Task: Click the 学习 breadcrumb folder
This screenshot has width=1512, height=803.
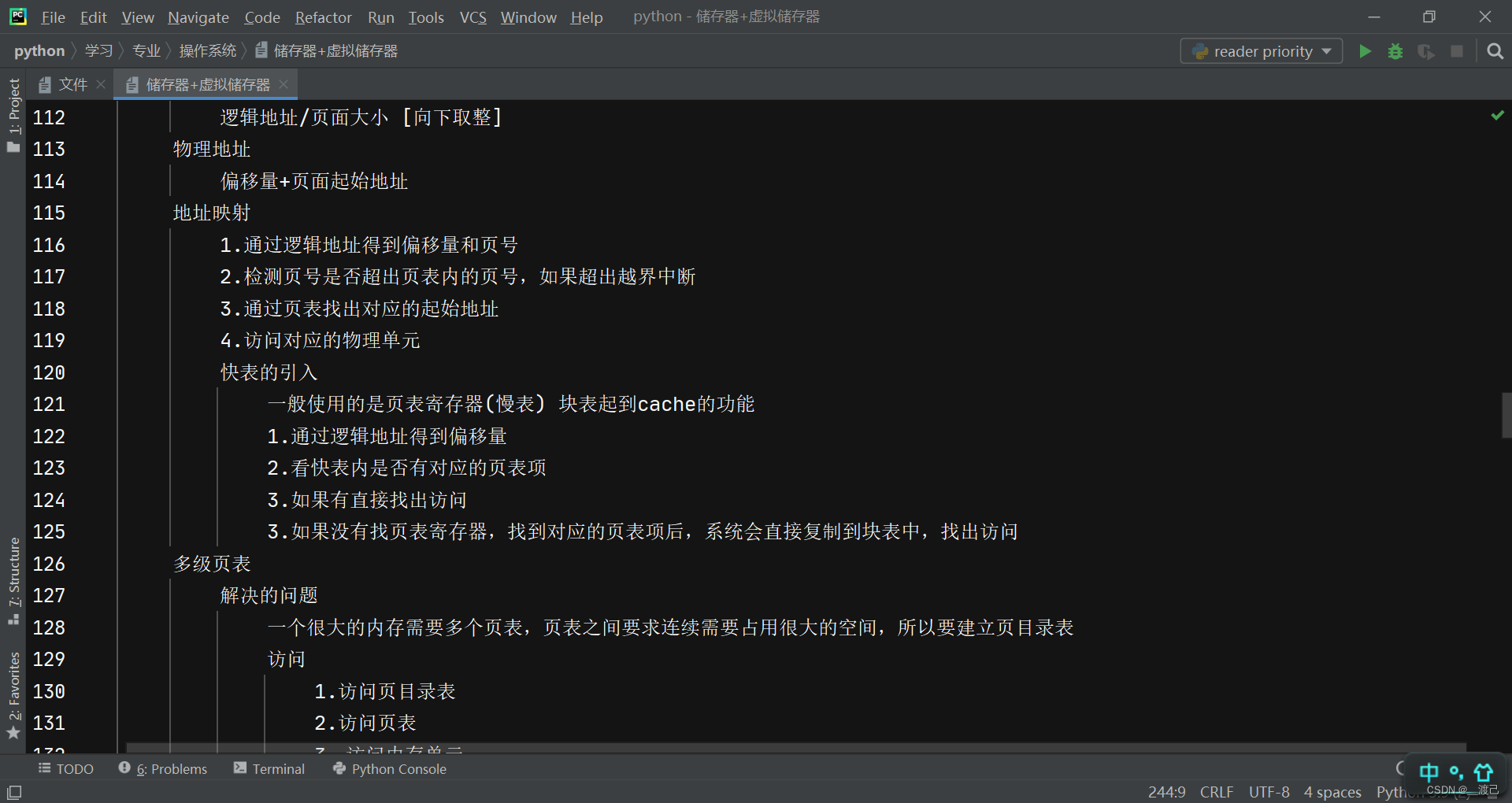Action: [99, 51]
